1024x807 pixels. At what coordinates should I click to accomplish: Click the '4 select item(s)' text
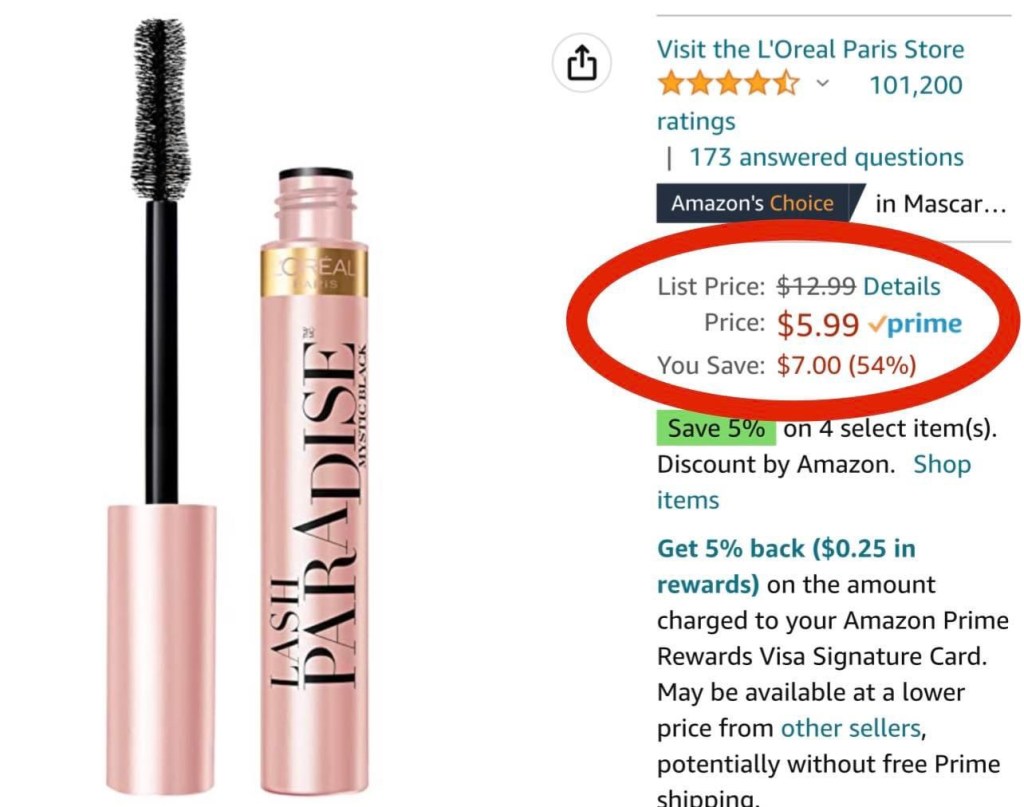point(890,429)
